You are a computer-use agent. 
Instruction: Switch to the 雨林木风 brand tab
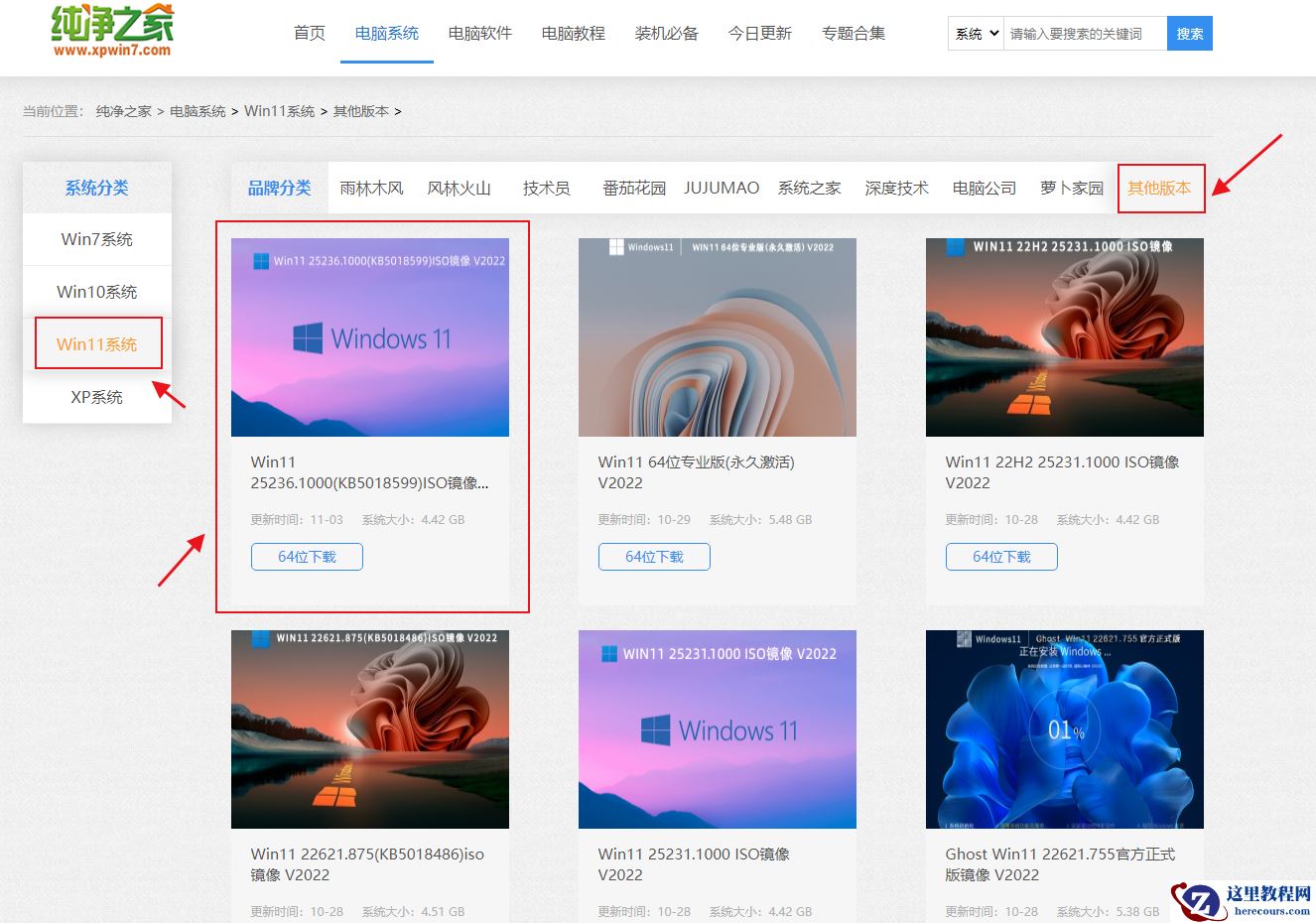(372, 187)
